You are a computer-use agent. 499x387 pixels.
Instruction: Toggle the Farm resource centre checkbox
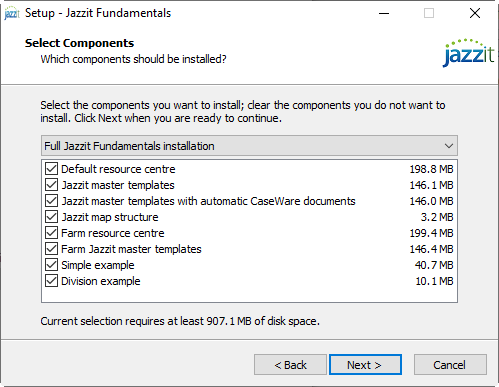pos(51,233)
